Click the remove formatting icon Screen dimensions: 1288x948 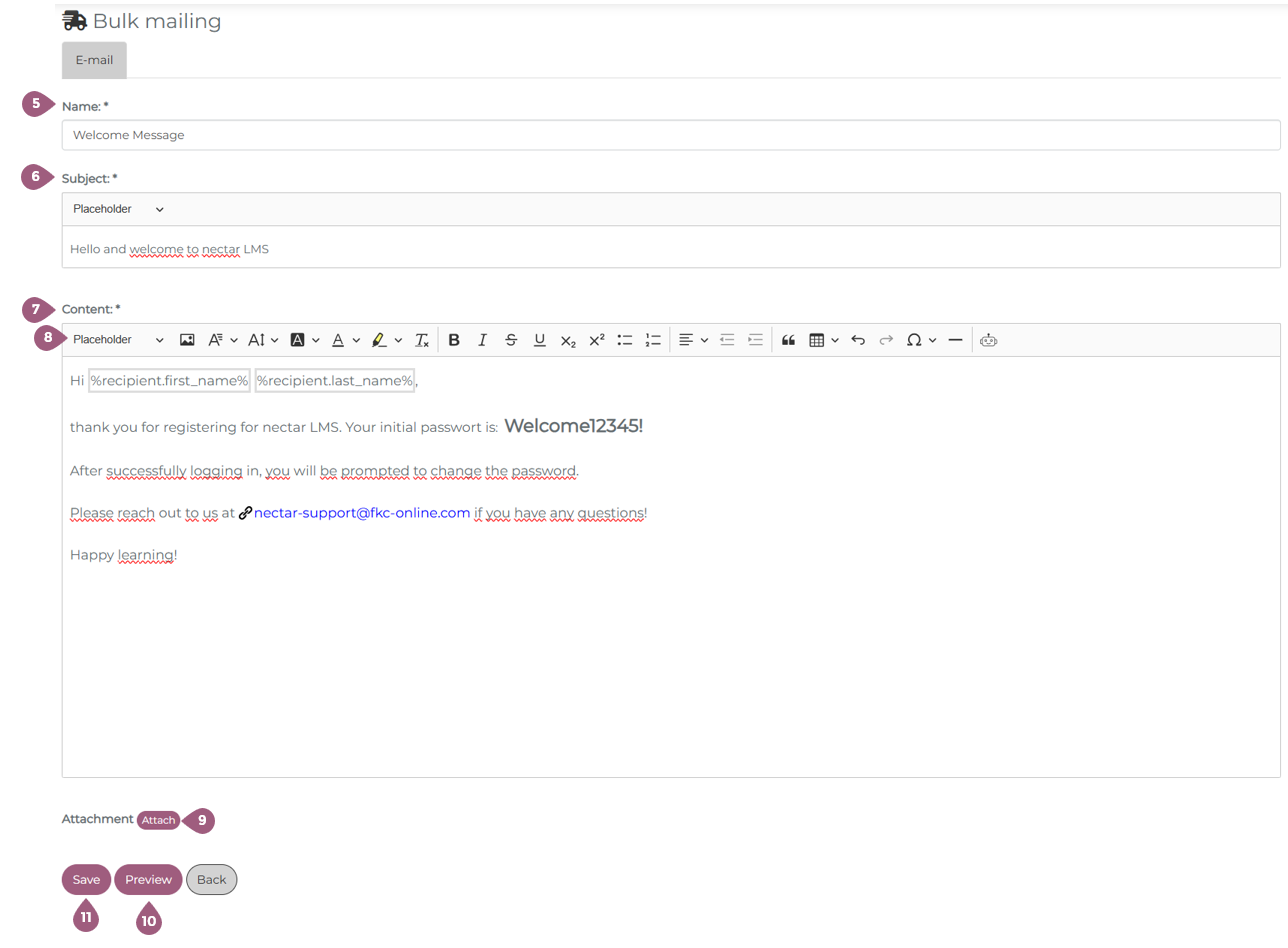[x=422, y=340]
